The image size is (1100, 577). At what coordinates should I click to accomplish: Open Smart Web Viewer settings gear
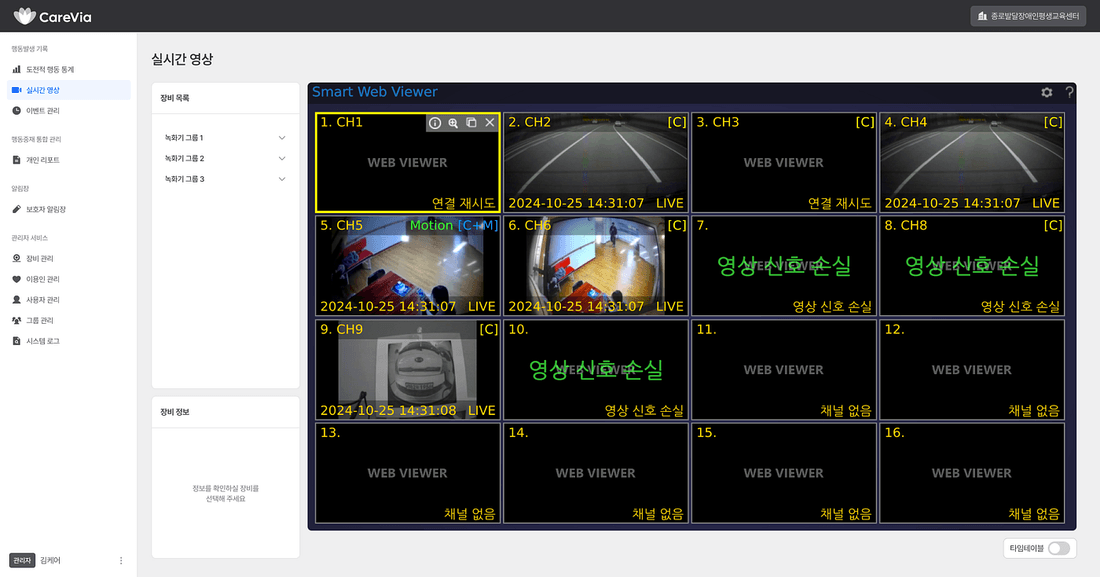point(1047,92)
